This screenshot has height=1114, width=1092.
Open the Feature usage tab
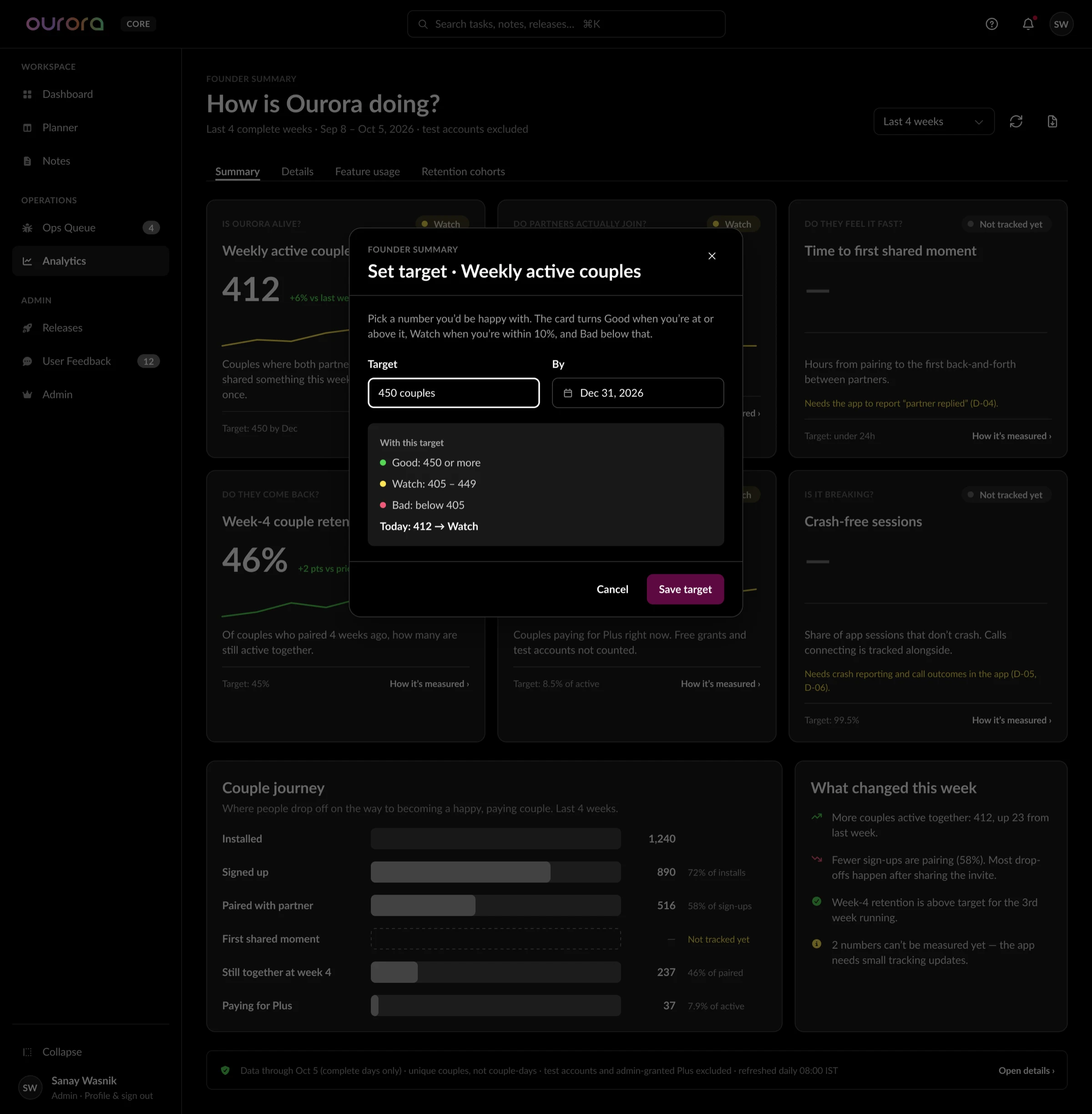[x=367, y=172]
